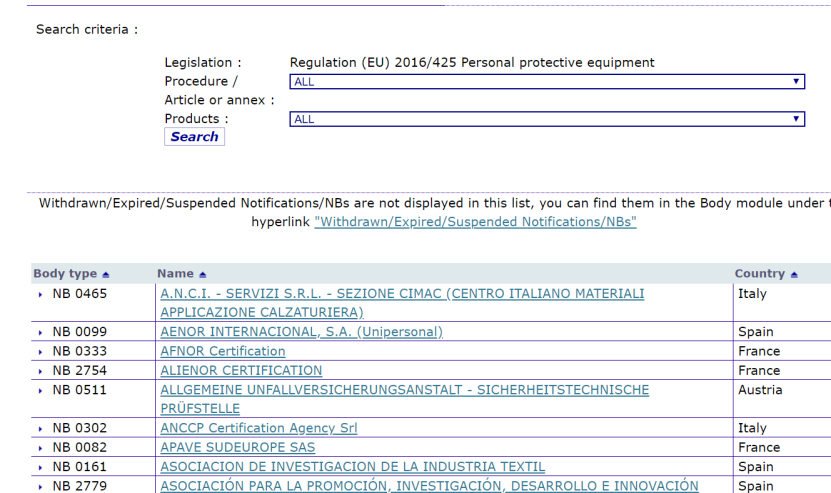Select Regulation (EU) 2016/425 legislation text

point(472,63)
